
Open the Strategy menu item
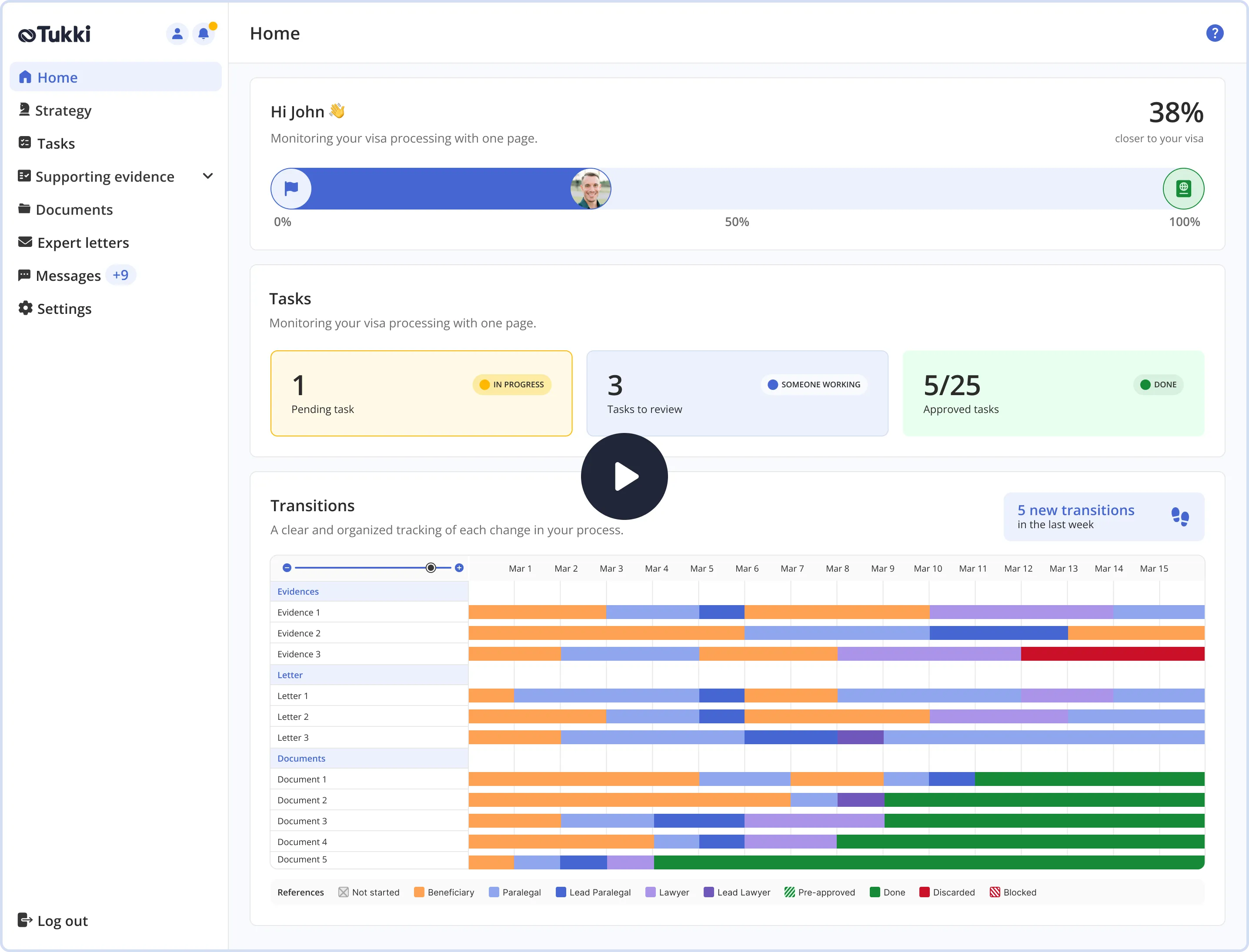pyautogui.click(x=63, y=110)
